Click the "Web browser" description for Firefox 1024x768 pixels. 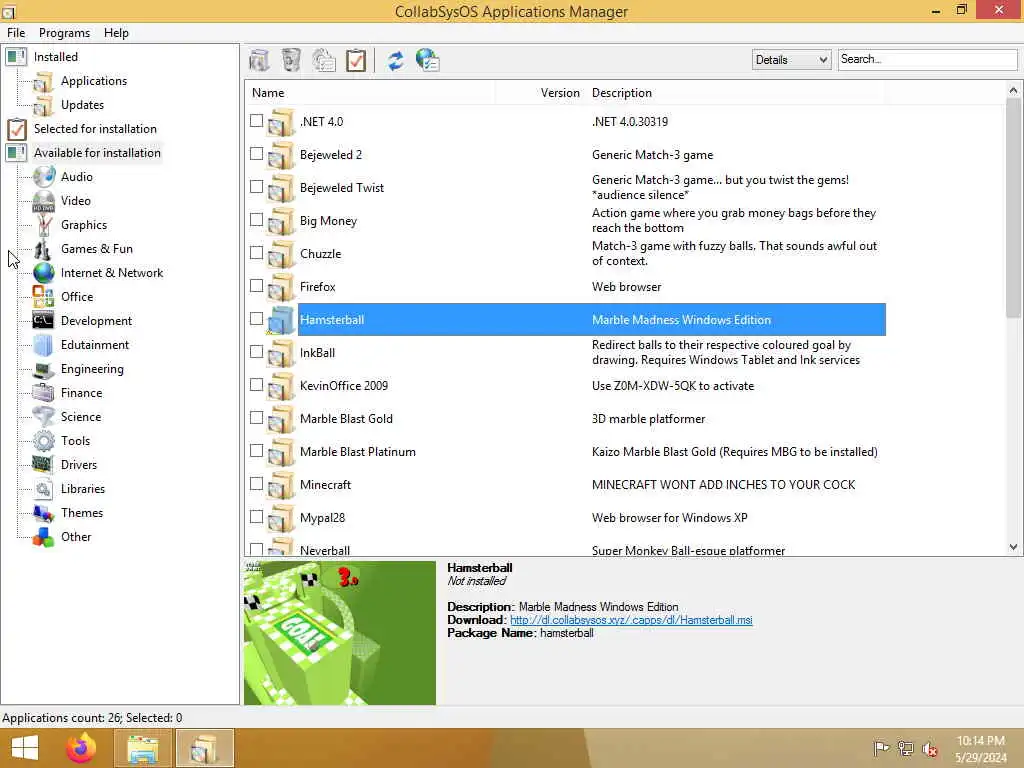coord(626,287)
